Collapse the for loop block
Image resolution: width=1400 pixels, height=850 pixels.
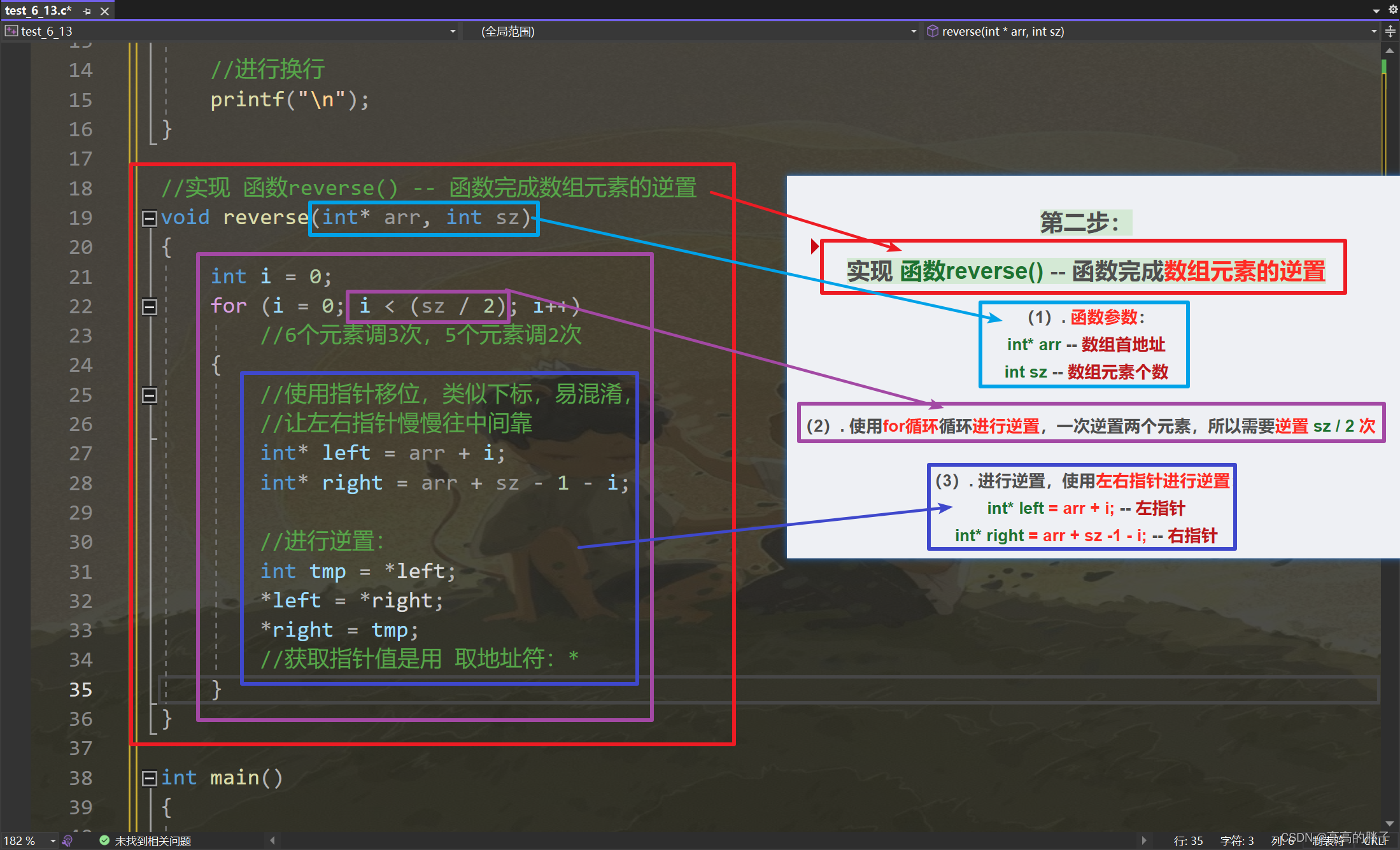tap(149, 307)
